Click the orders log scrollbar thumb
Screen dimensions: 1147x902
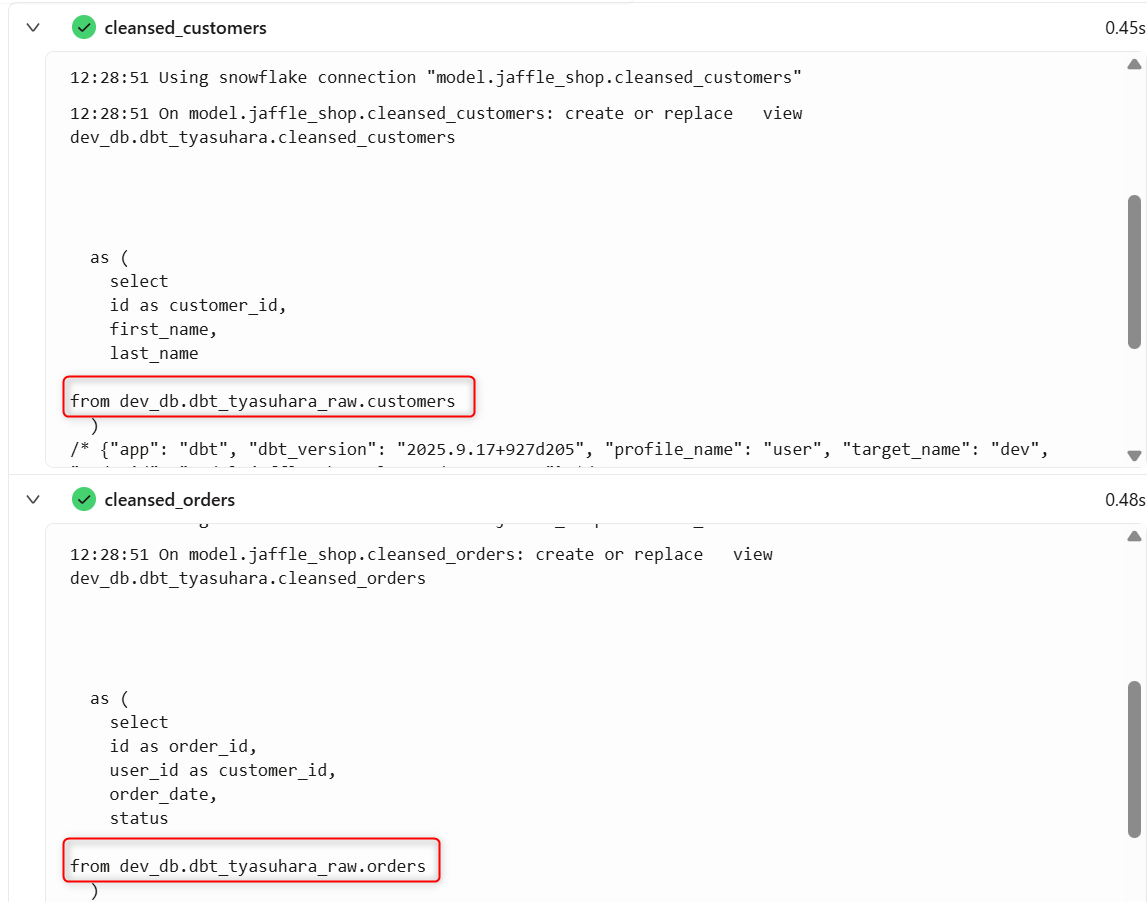1135,759
